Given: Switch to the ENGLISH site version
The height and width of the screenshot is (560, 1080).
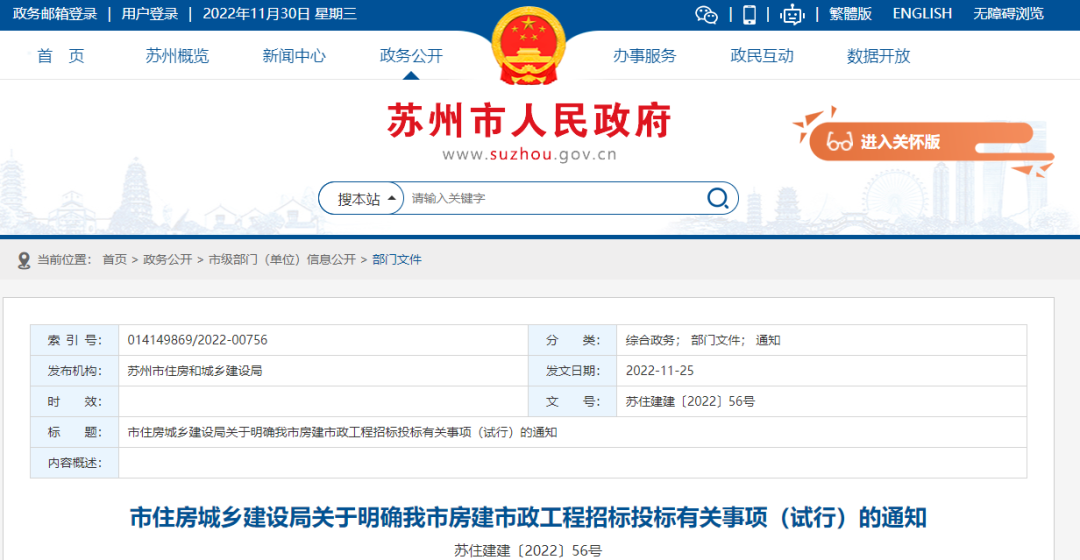Looking at the screenshot, I should click(x=922, y=14).
